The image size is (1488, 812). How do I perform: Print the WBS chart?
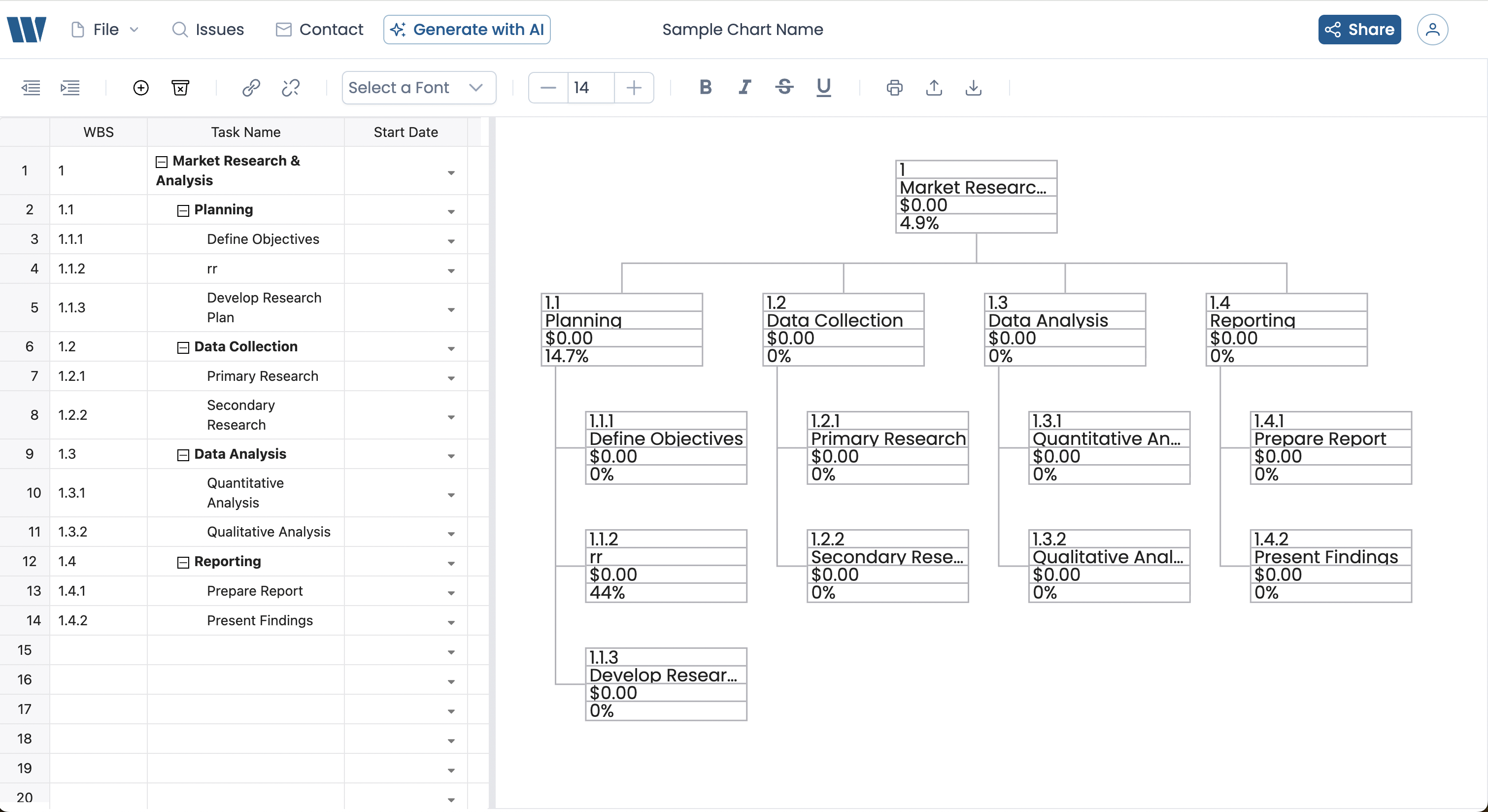[x=895, y=88]
